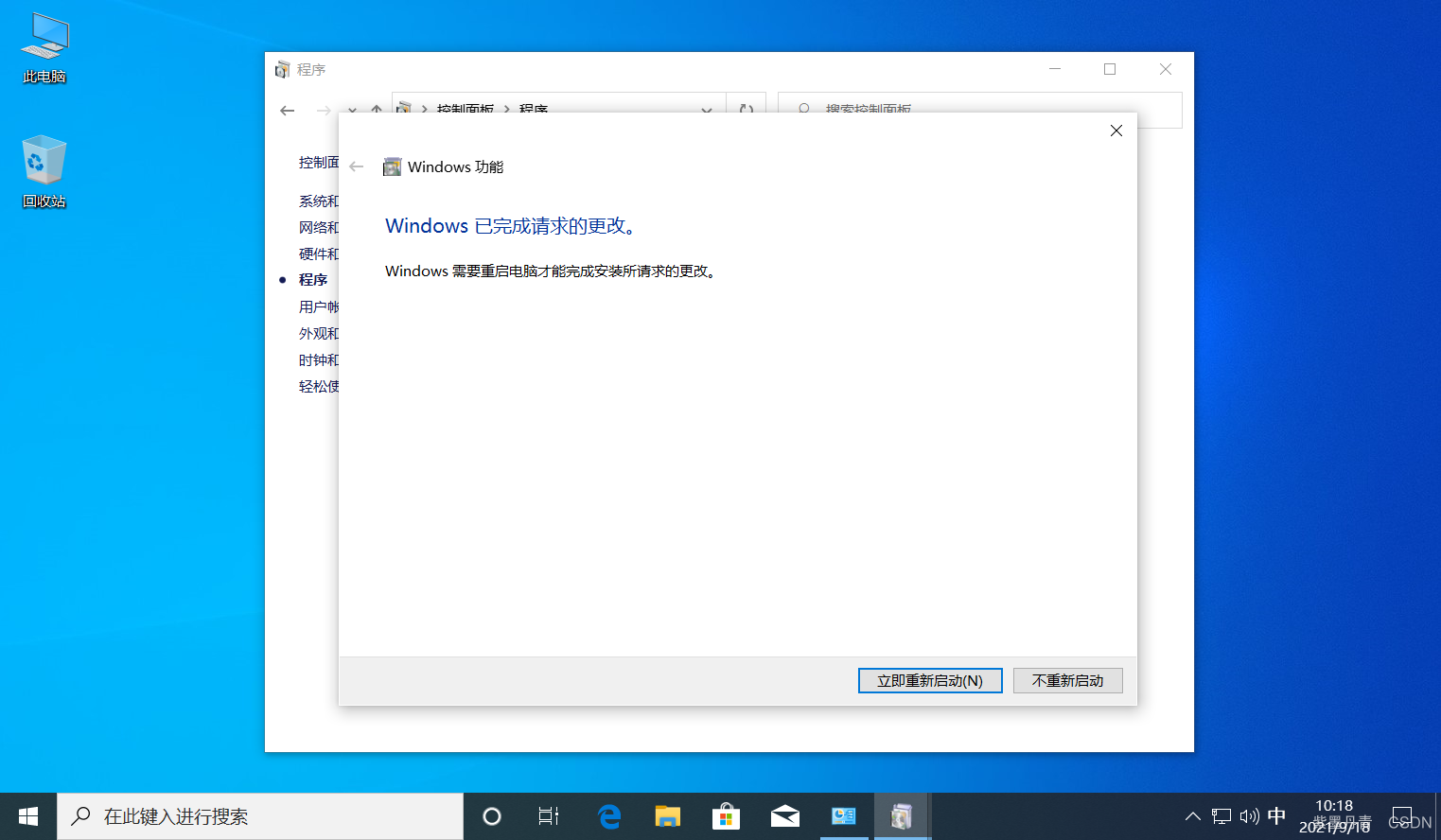Click the 不重新启动 button

pos(1067,680)
